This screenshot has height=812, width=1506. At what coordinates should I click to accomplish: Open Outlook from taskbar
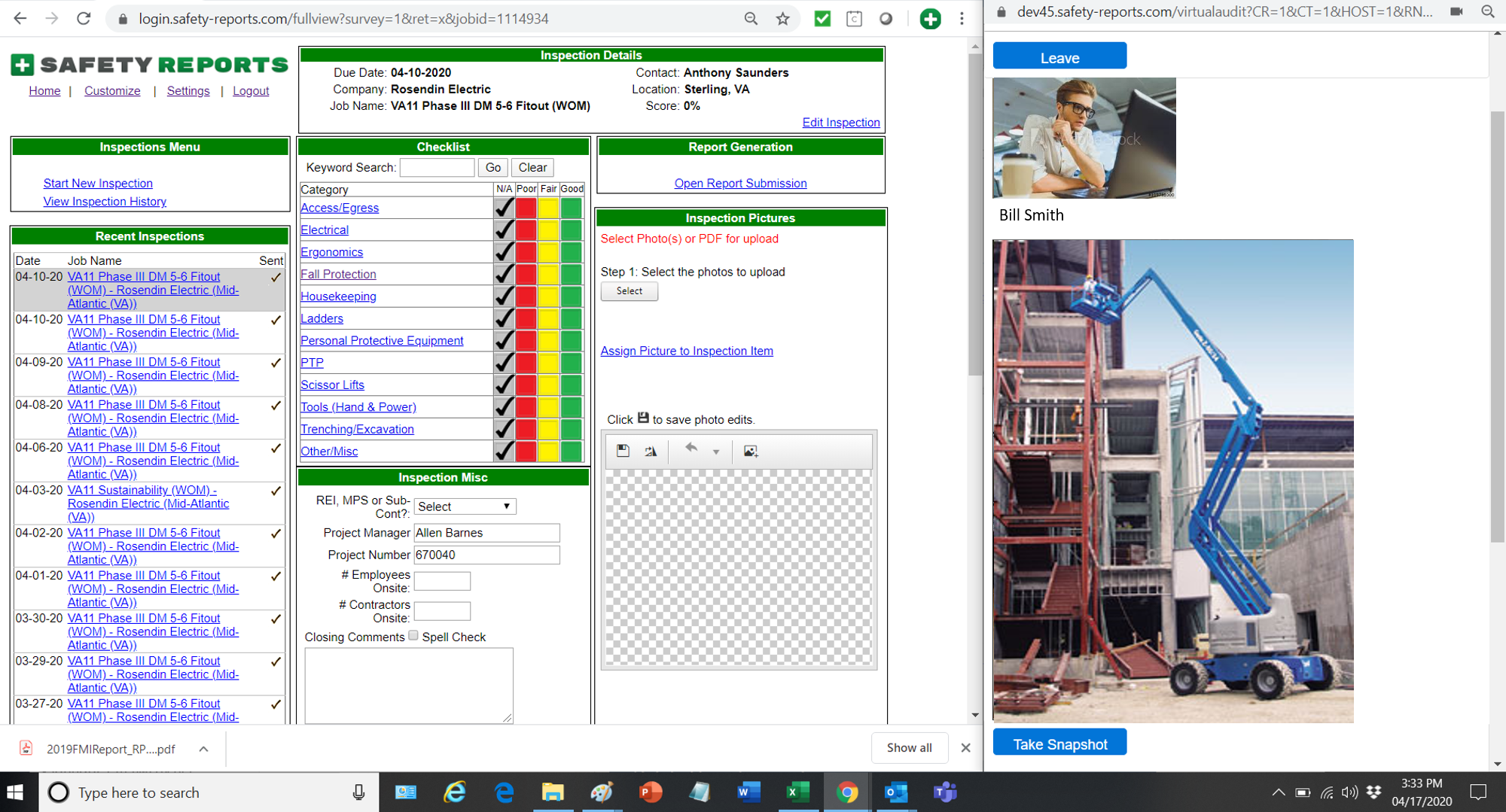point(895,792)
